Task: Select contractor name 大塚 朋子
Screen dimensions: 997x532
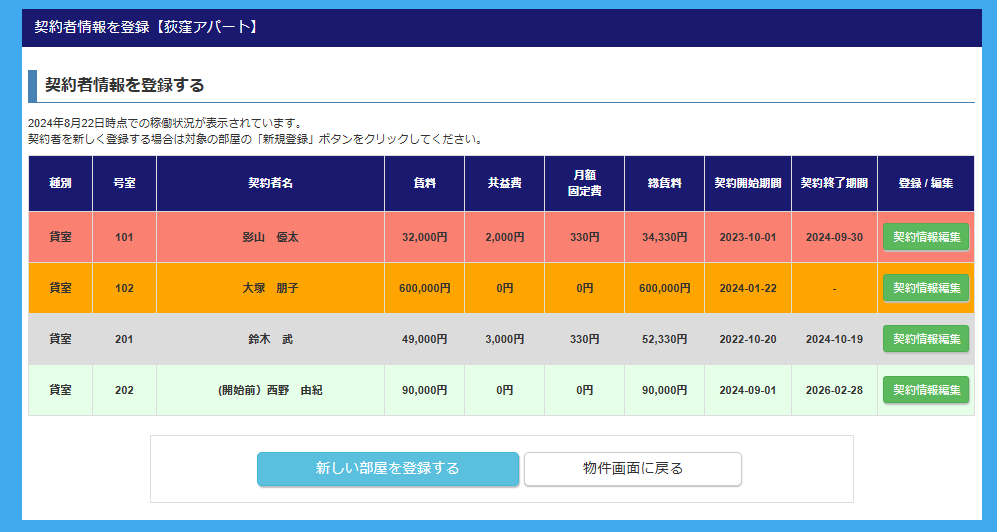Action: (270, 288)
